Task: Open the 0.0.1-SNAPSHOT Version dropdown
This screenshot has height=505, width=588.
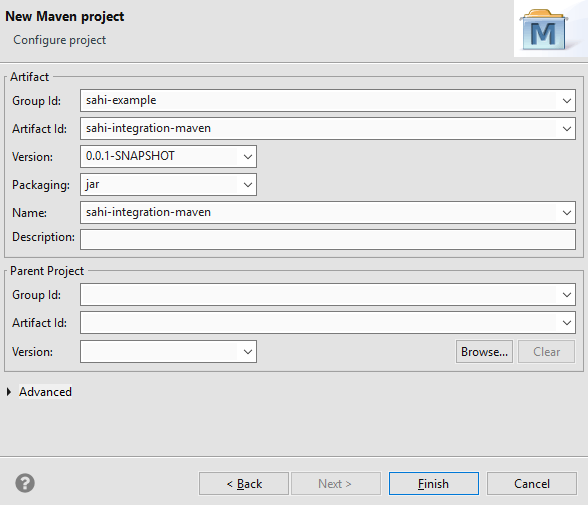Action: point(248,157)
